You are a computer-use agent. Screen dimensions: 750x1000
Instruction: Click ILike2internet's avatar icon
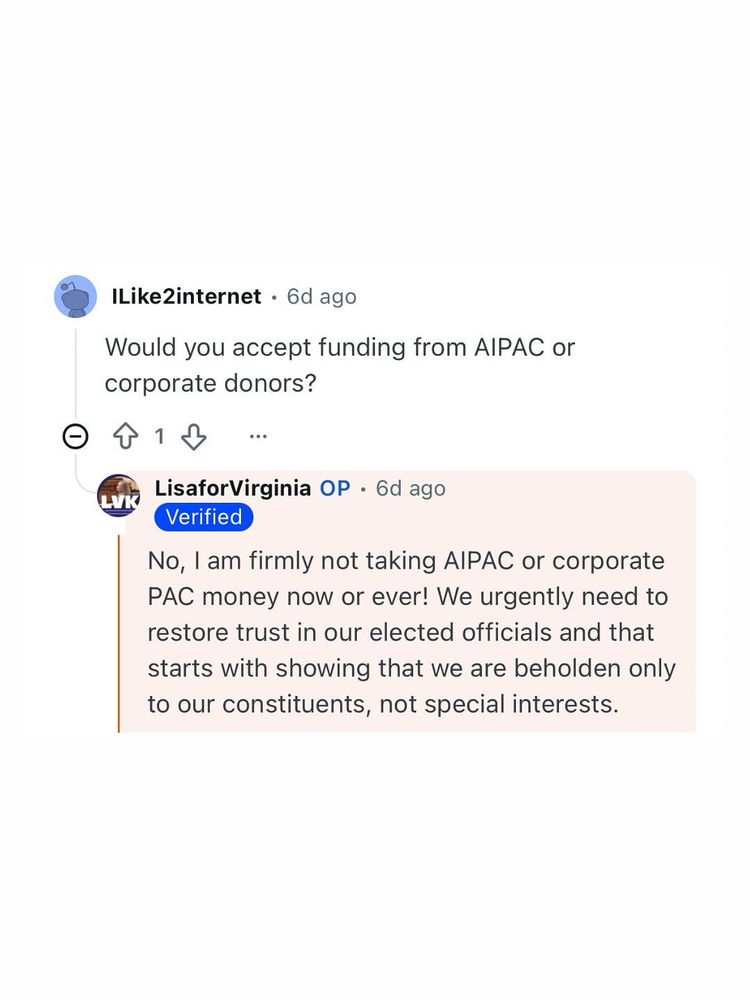(75, 296)
